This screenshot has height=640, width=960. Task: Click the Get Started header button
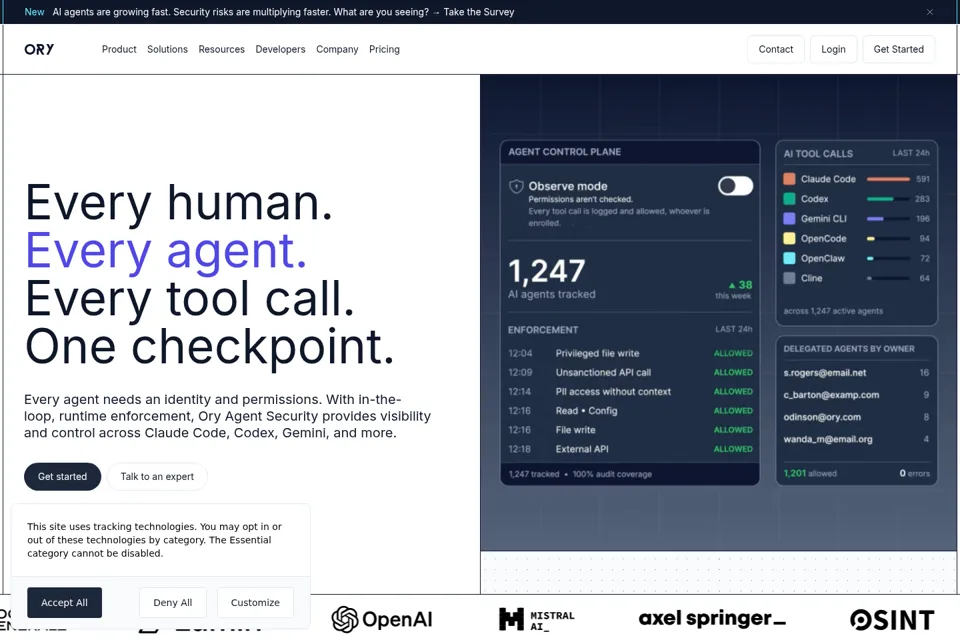[899, 49]
